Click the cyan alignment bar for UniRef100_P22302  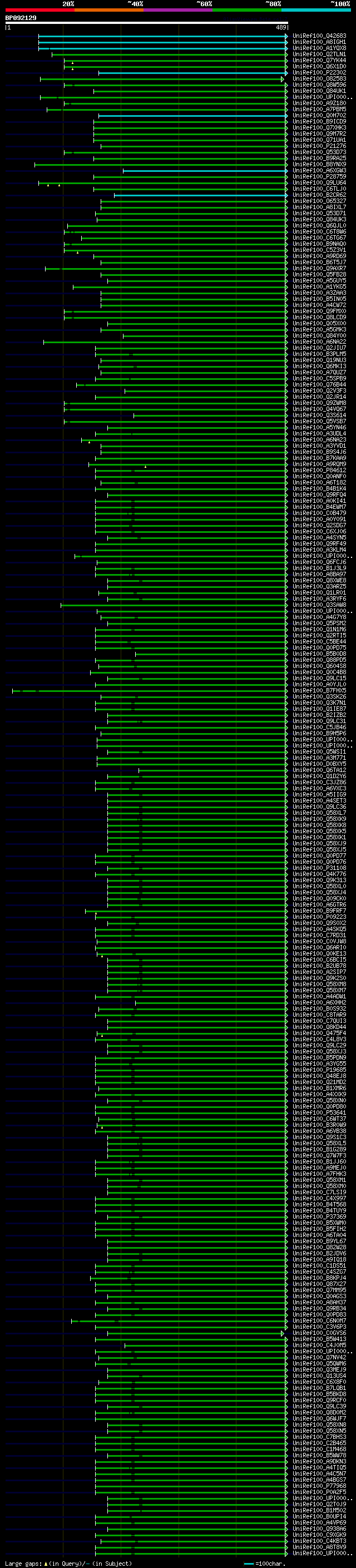tap(193, 73)
